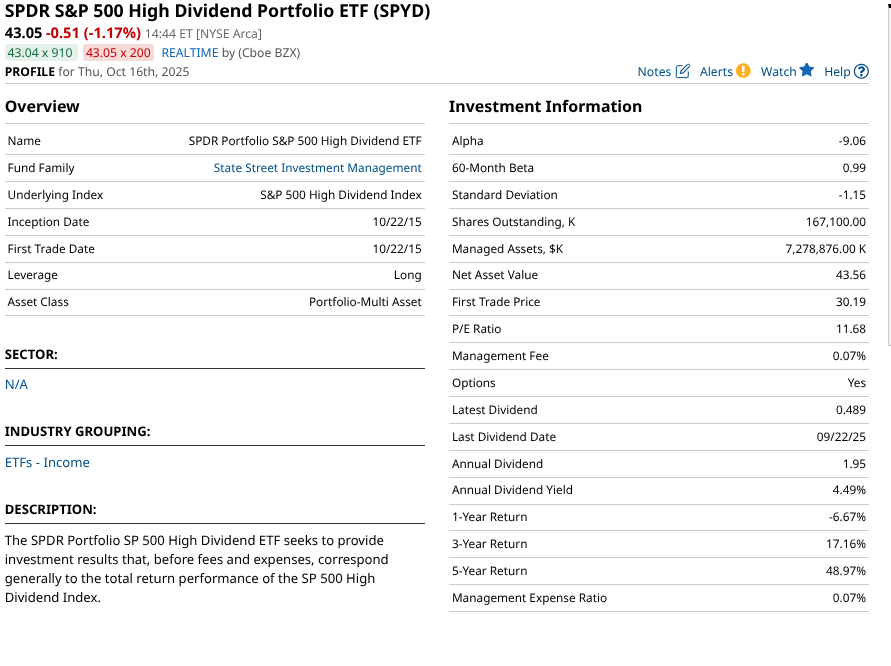Click the 4.49% Annual Dividend Yield value
891x666 pixels.
click(849, 490)
